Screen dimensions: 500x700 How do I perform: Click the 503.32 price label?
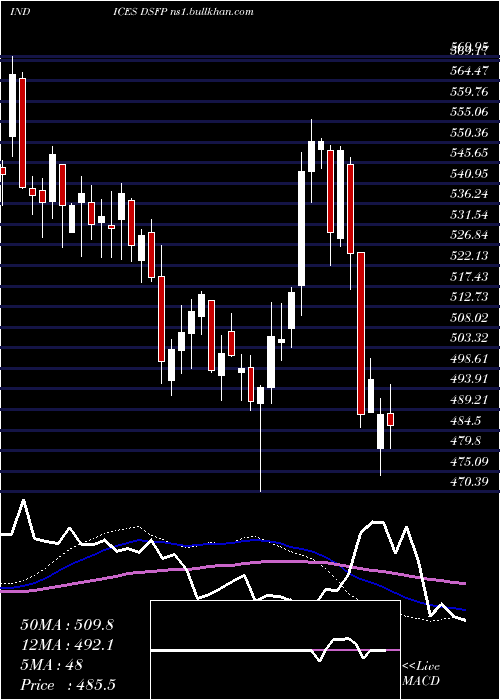click(470, 338)
